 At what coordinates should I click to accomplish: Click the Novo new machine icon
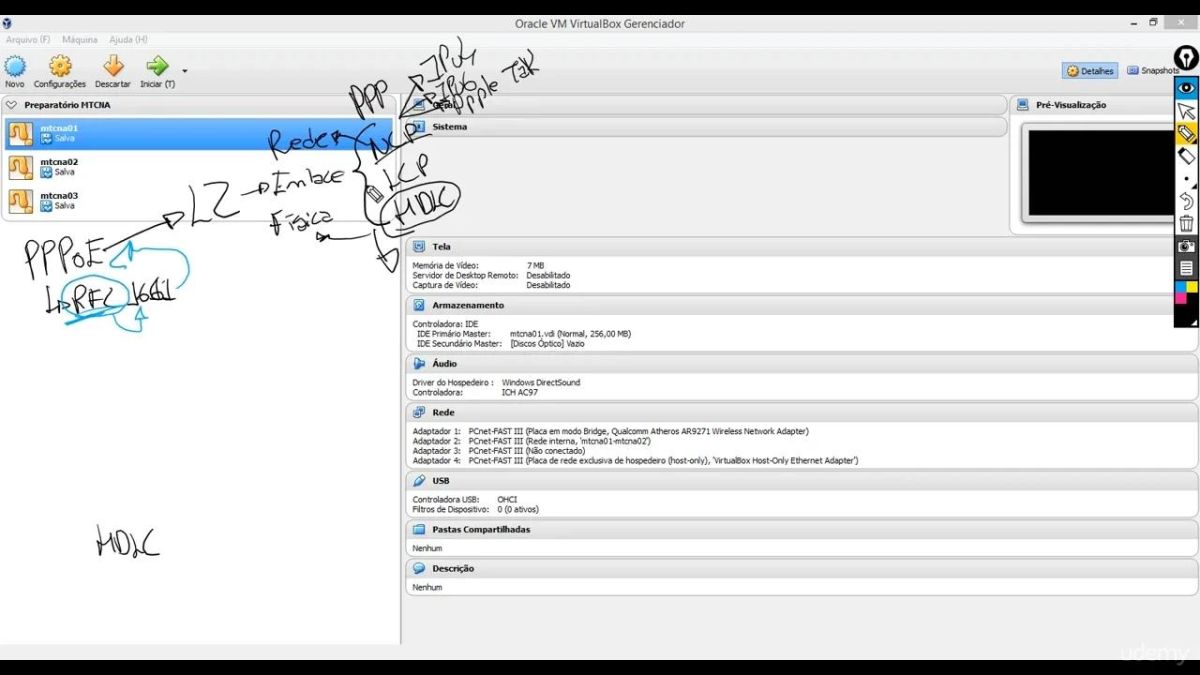15,66
